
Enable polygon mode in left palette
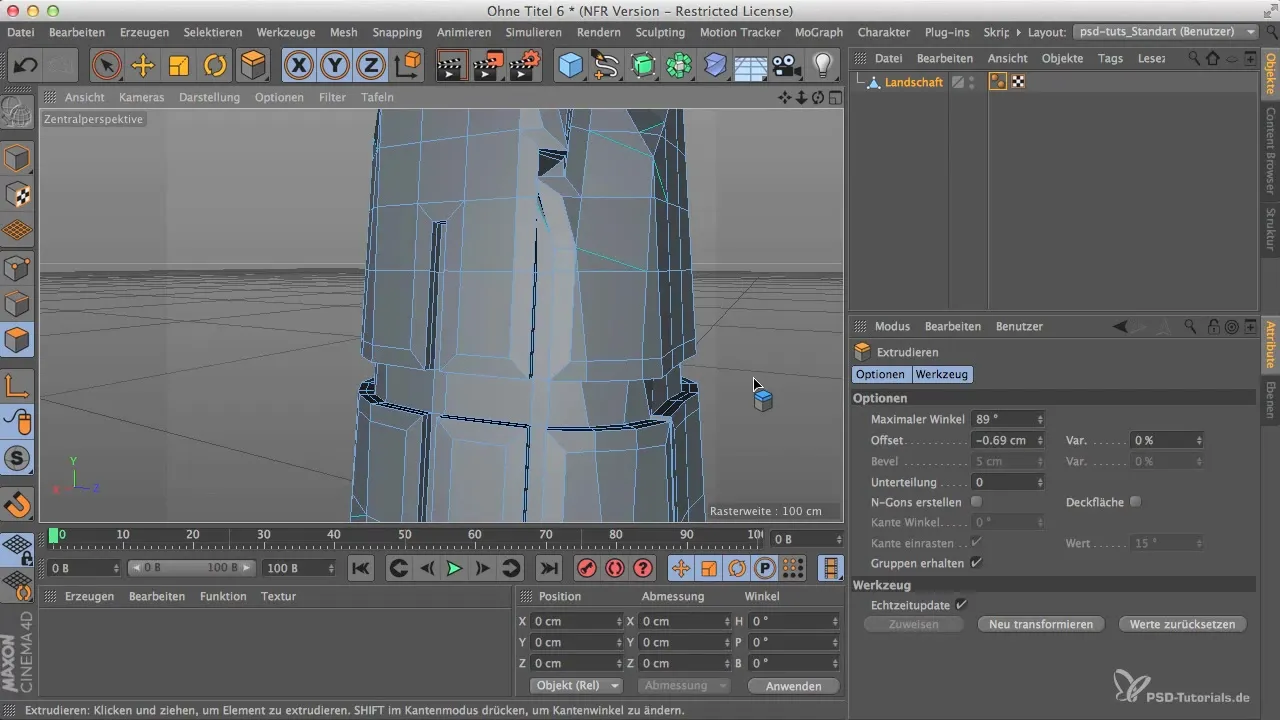(x=18, y=340)
